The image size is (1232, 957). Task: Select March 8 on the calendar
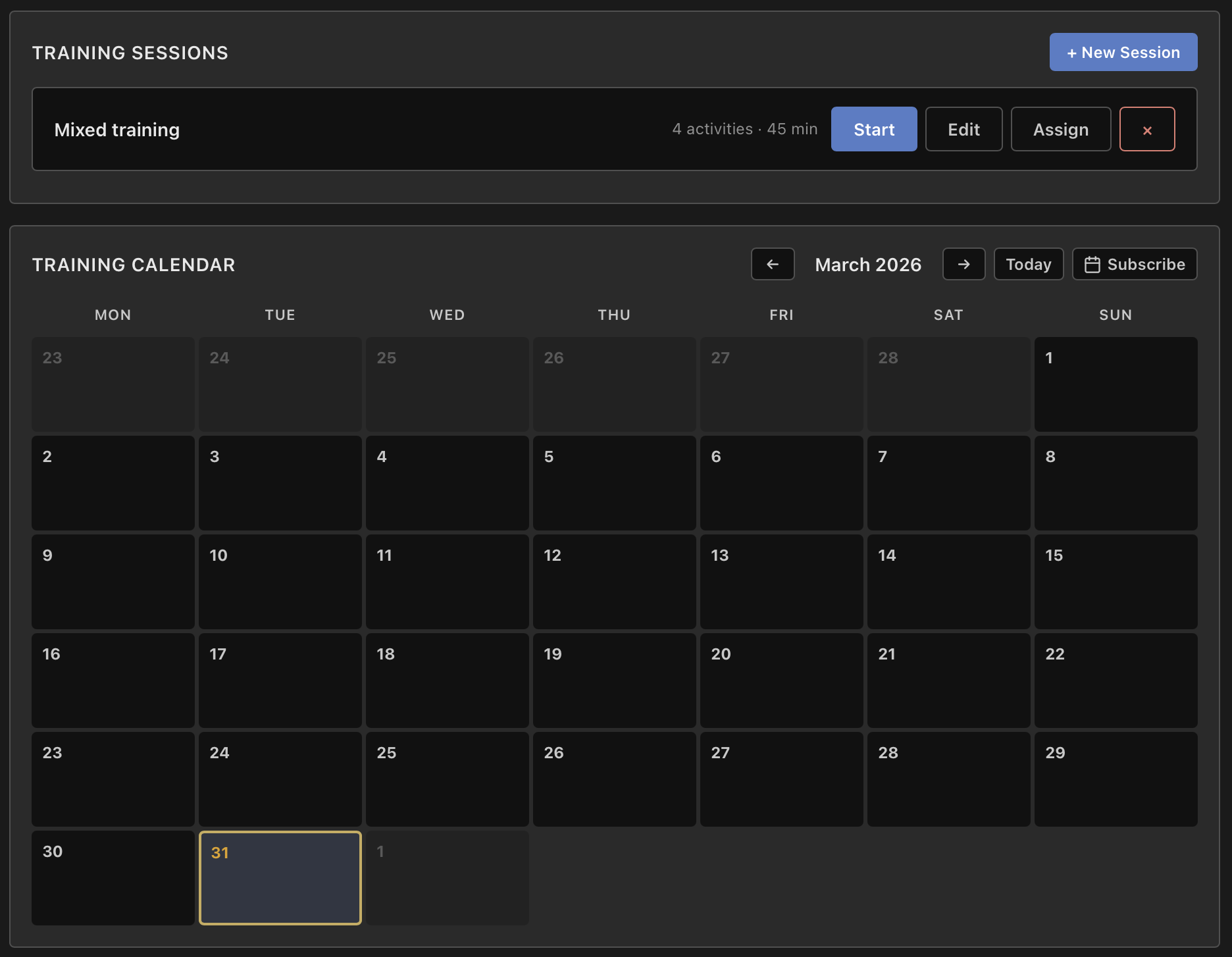pyautogui.click(x=1116, y=483)
